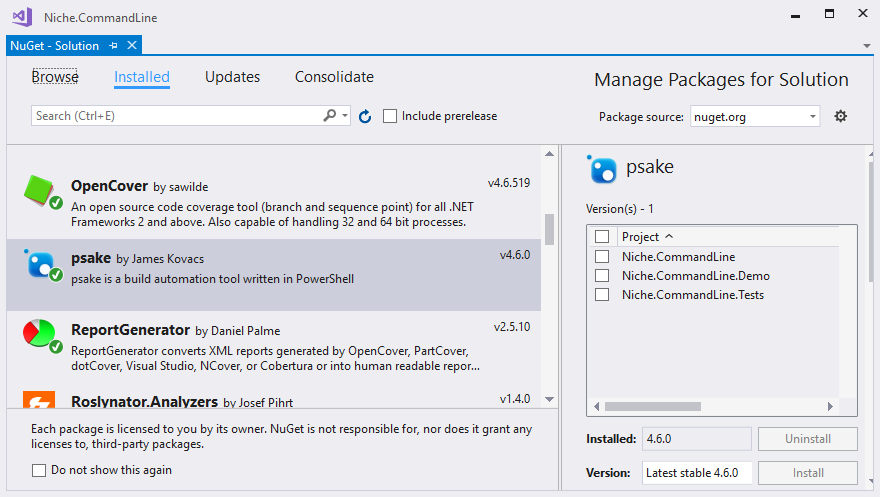Image resolution: width=880 pixels, height=497 pixels.
Task: Refresh the package list
Action: [365, 116]
